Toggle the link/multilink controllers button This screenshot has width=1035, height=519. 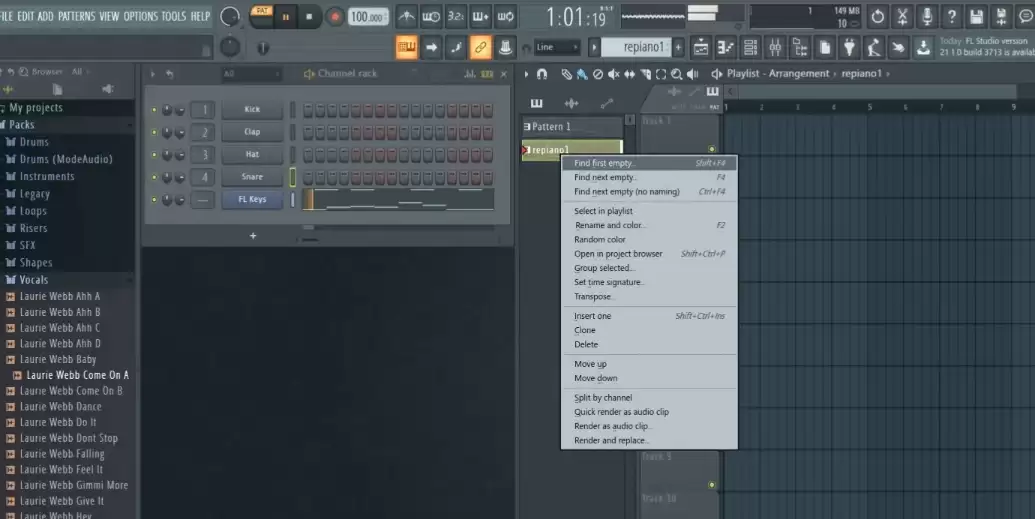481,48
